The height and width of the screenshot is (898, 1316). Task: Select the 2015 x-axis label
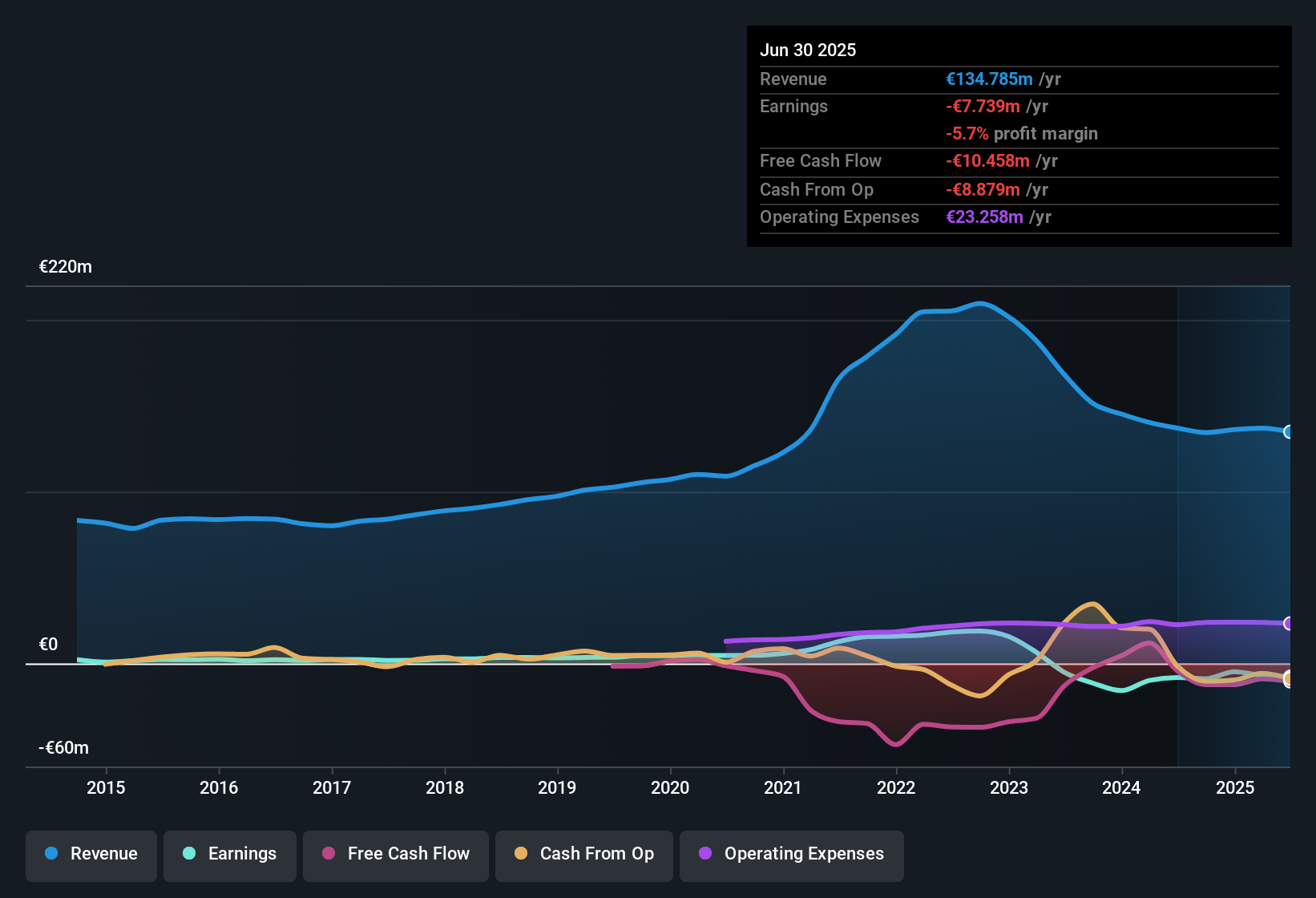(106, 787)
